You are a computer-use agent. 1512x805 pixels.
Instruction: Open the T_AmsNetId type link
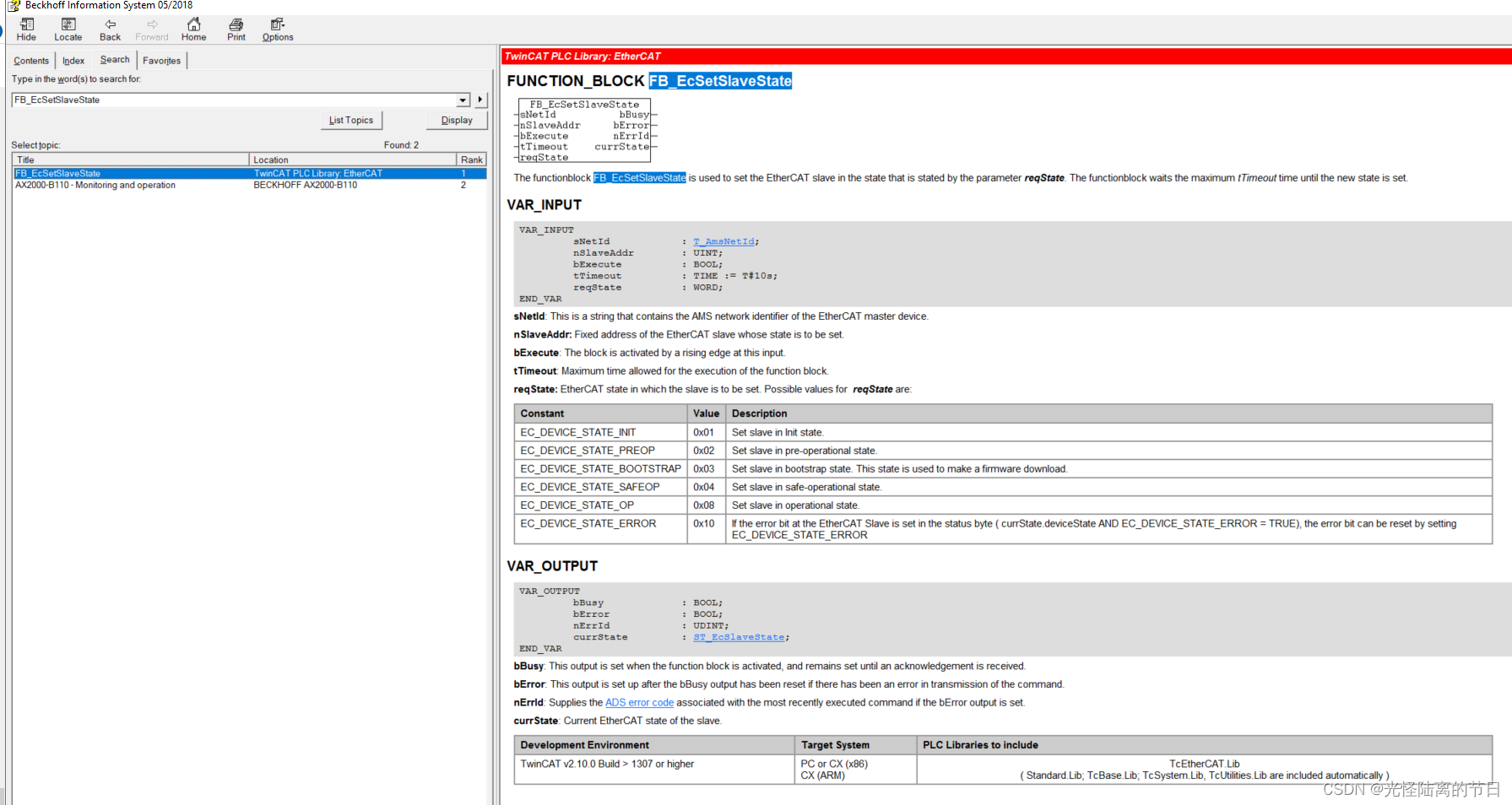pos(723,241)
